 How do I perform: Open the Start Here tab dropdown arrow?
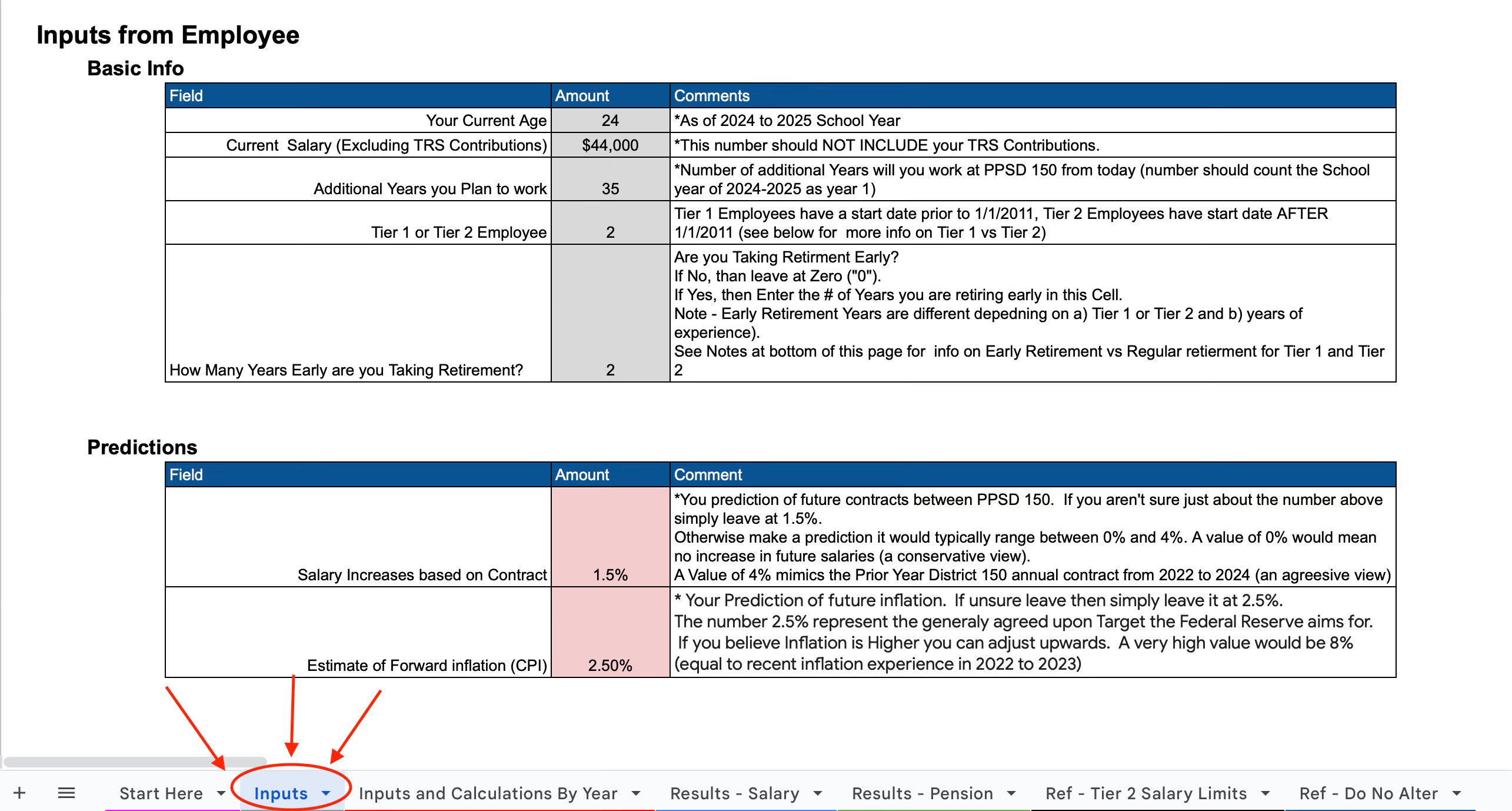[221, 793]
